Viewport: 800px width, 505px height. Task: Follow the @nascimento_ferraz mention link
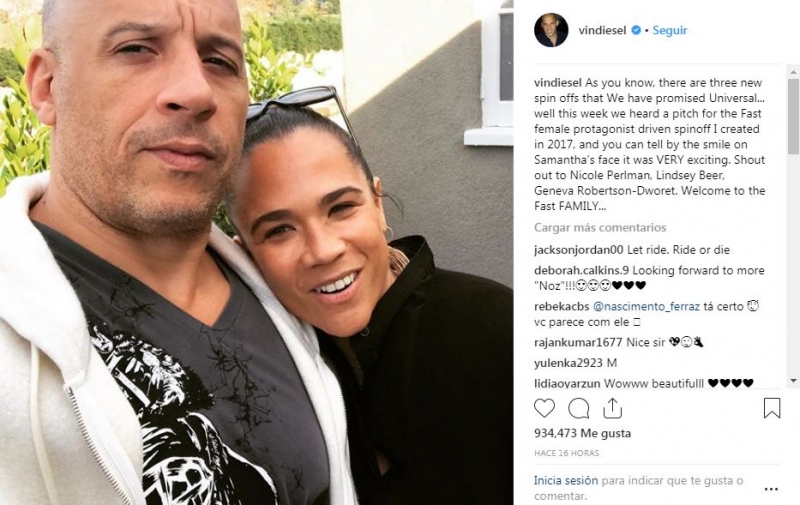tap(646, 307)
